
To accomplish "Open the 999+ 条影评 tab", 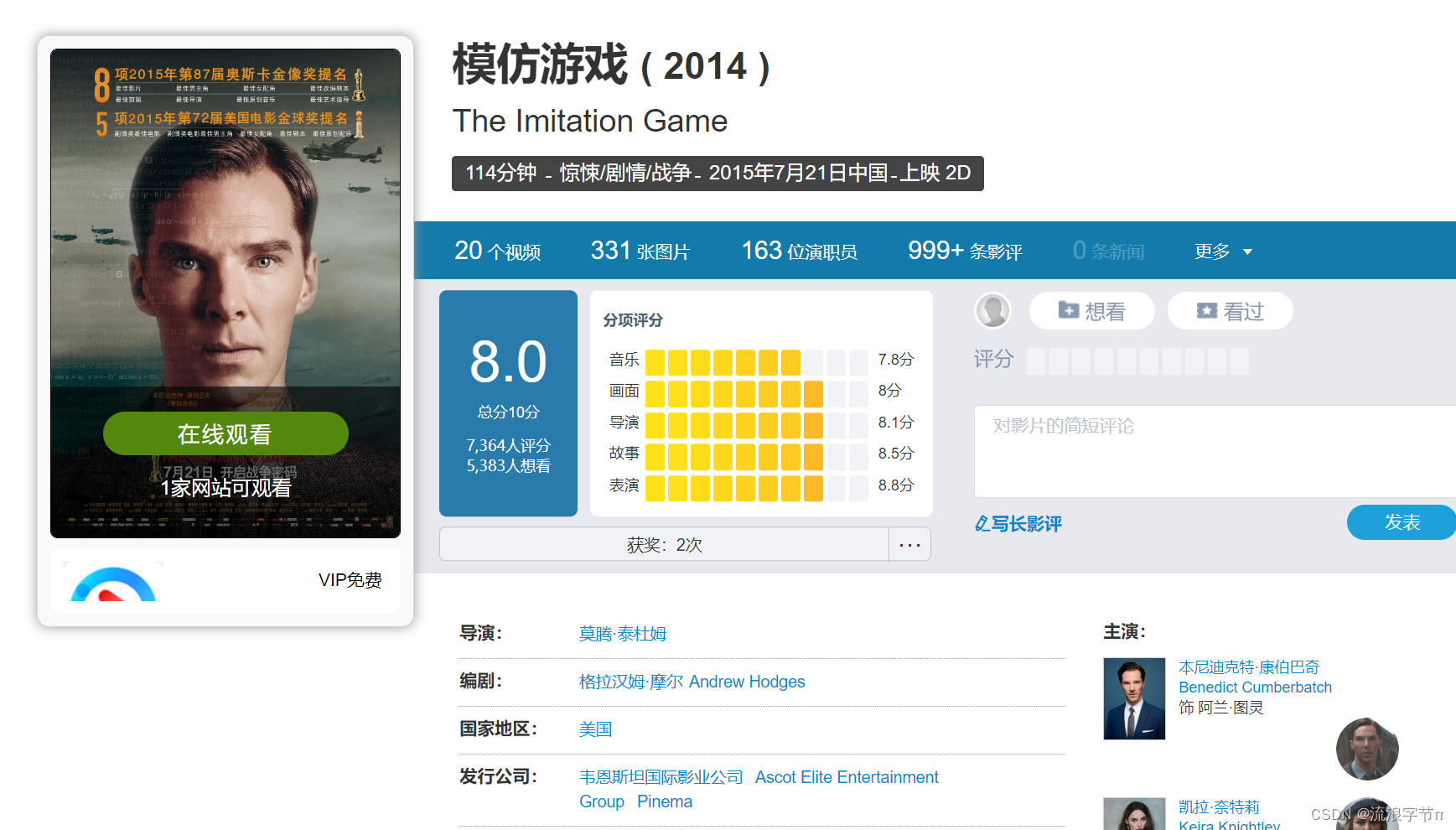I will [965, 251].
